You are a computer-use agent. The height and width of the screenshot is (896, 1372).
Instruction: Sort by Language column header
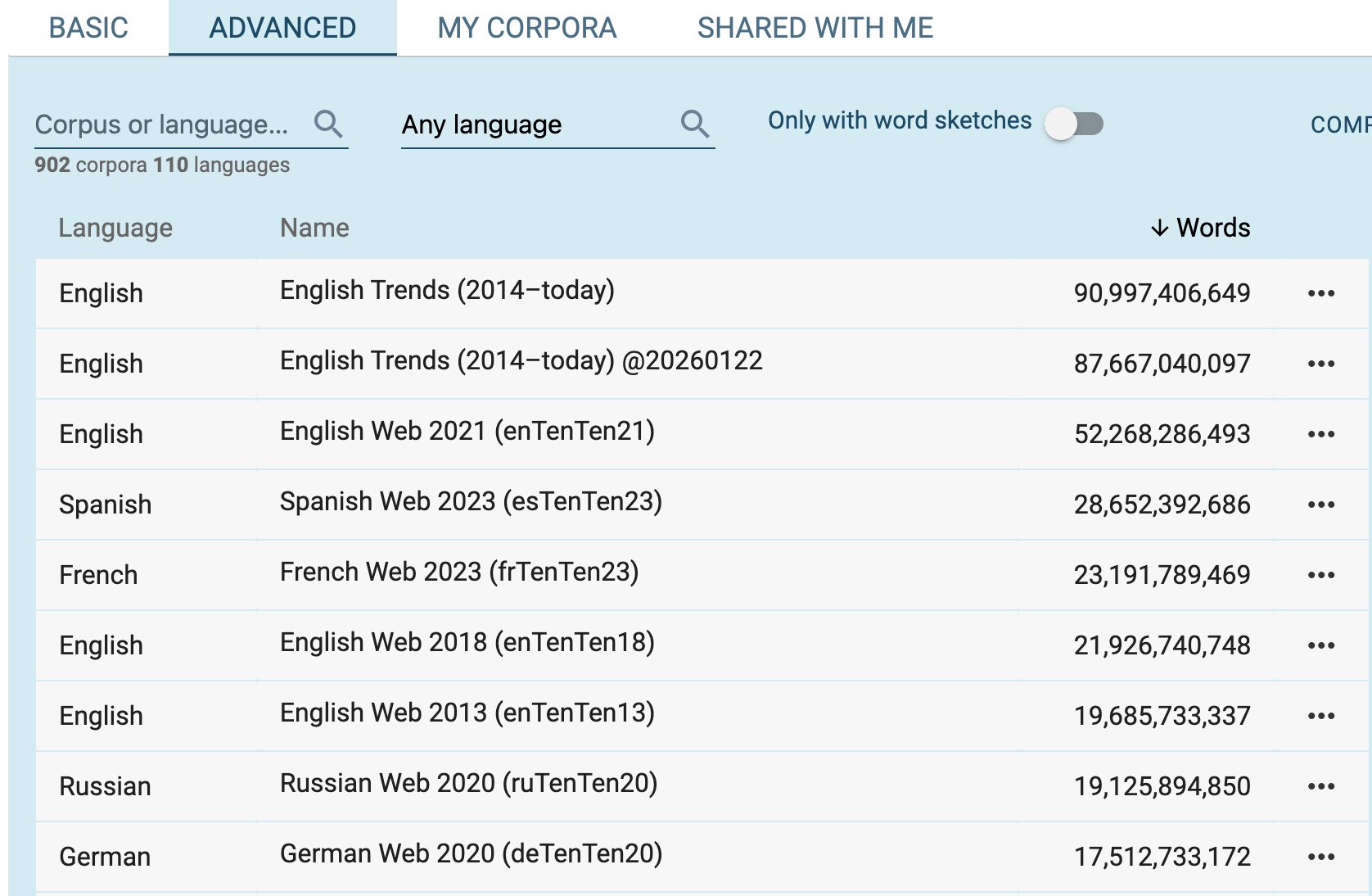click(x=115, y=228)
